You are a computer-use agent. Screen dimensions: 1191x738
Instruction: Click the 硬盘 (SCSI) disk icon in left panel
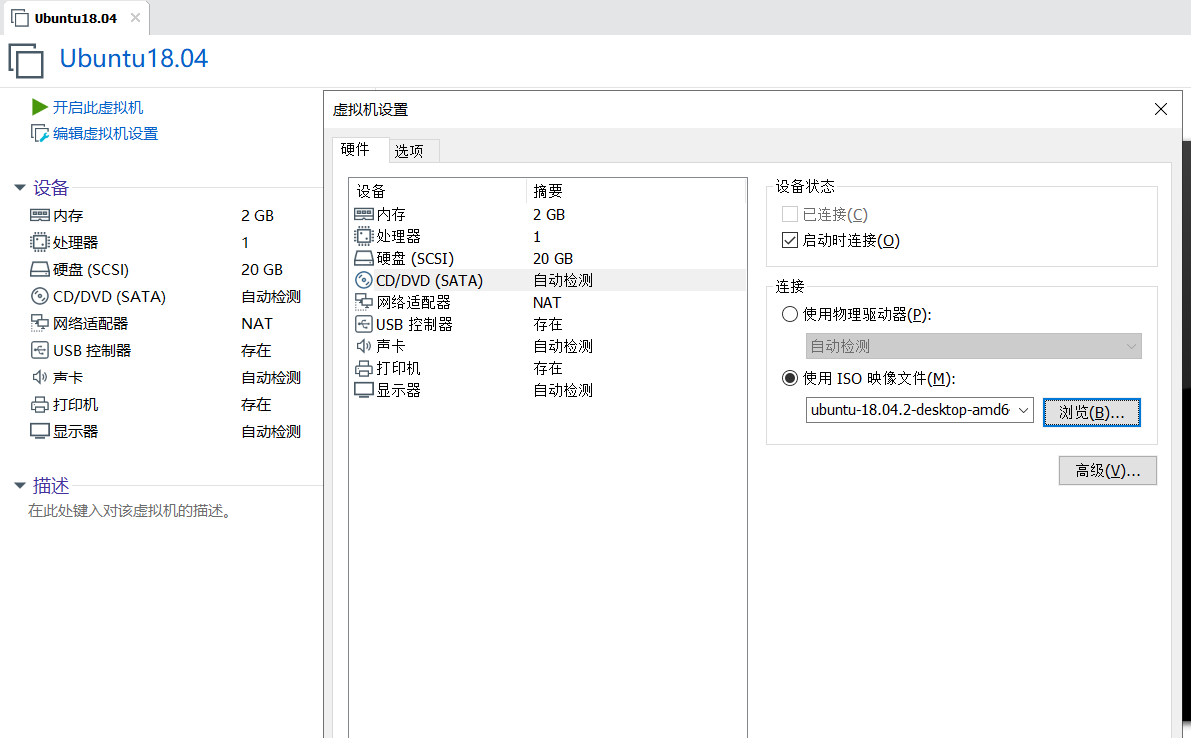(x=39, y=270)
